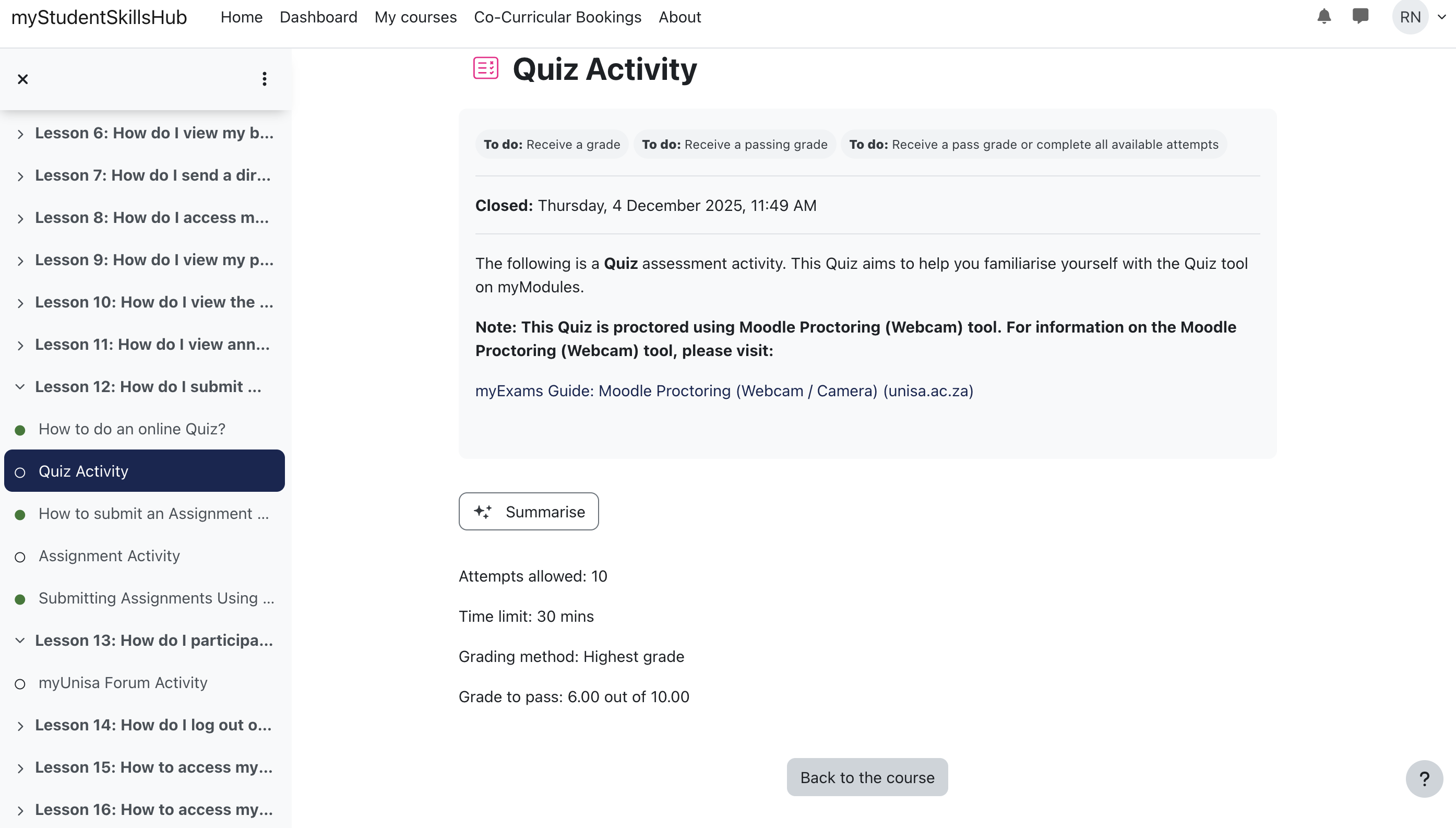Go to the Dashboard page

coord(318,17)
